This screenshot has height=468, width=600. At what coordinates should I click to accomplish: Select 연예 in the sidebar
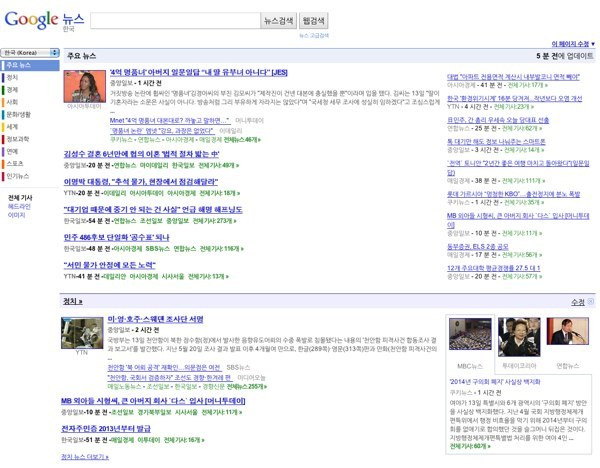pos(12,151)
